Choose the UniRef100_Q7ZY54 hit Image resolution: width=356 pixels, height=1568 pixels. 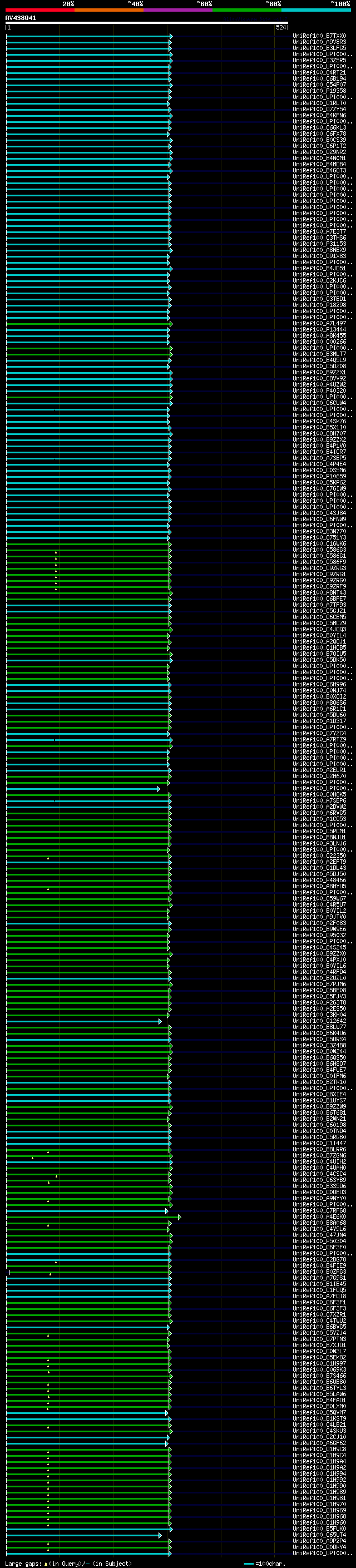pyautogui.click(x=319, y=109)
